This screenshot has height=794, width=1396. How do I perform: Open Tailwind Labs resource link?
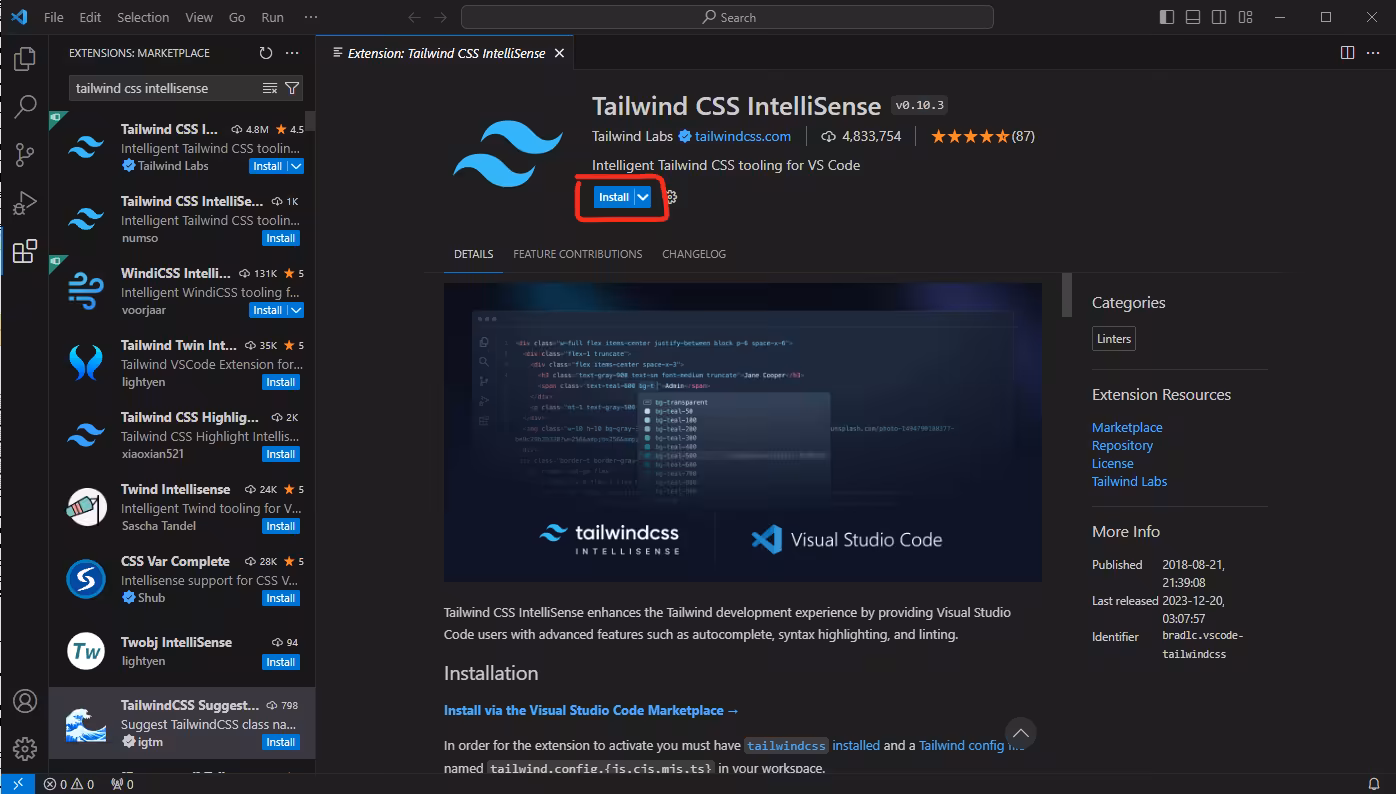click(1129, 481)
